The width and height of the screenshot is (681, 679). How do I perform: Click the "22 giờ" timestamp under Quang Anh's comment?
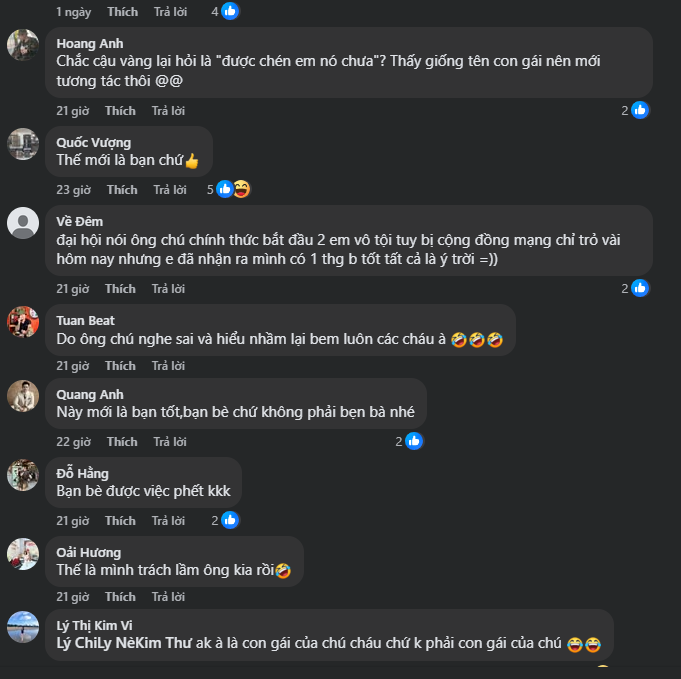tap(73, 442)
